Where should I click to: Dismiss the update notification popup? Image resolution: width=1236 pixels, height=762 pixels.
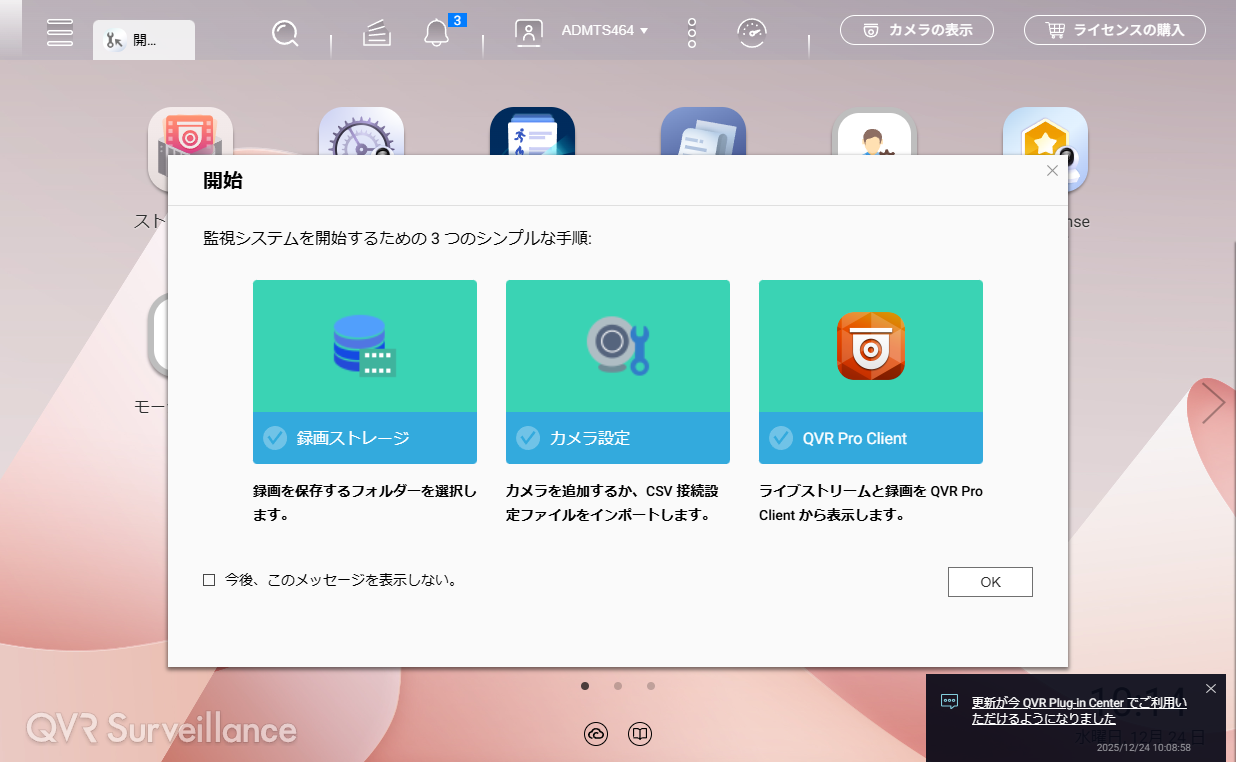tap(1211, 688)
